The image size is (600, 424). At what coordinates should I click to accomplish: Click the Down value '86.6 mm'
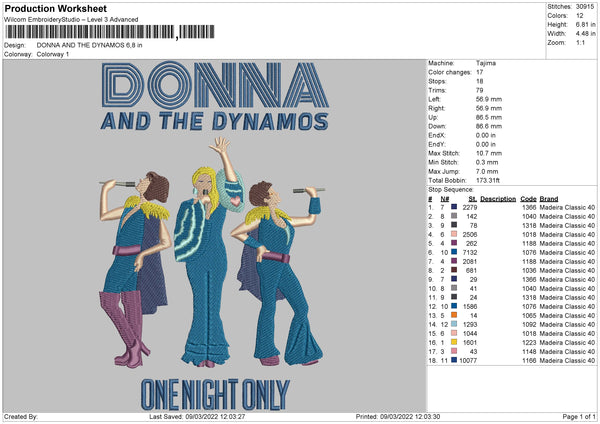(489, 126)
